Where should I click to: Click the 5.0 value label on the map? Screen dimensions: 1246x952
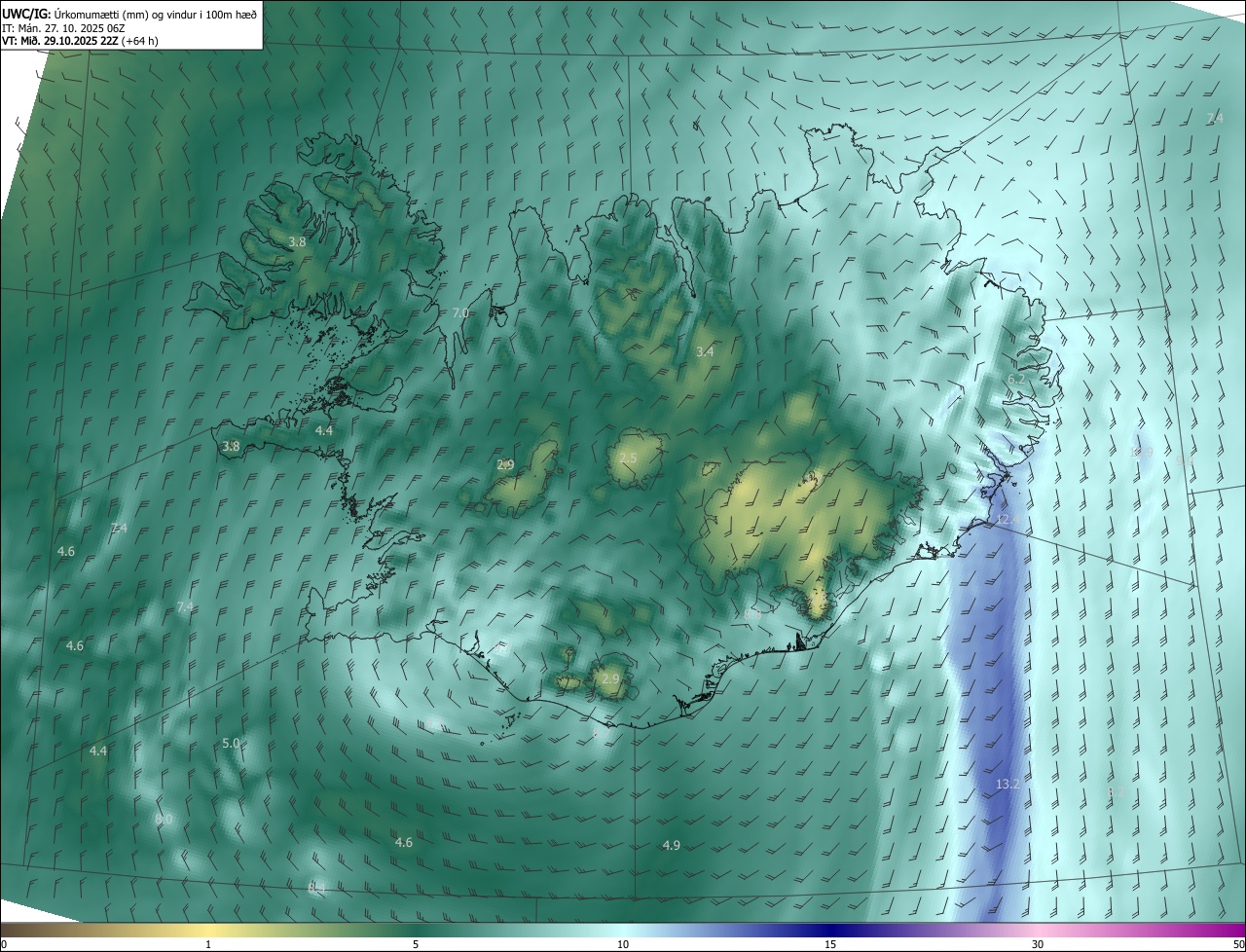click(231, 743)
